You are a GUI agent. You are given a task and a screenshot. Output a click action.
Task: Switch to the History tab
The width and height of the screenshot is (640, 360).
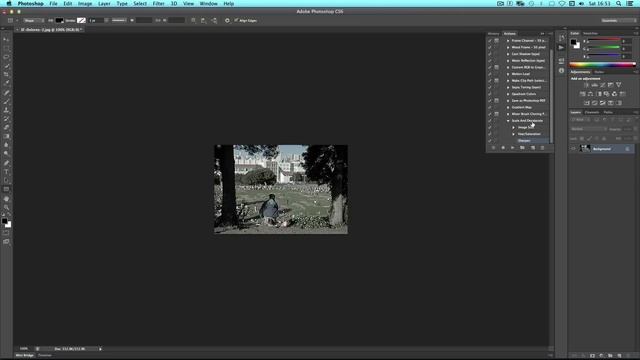tap(493, 33)
